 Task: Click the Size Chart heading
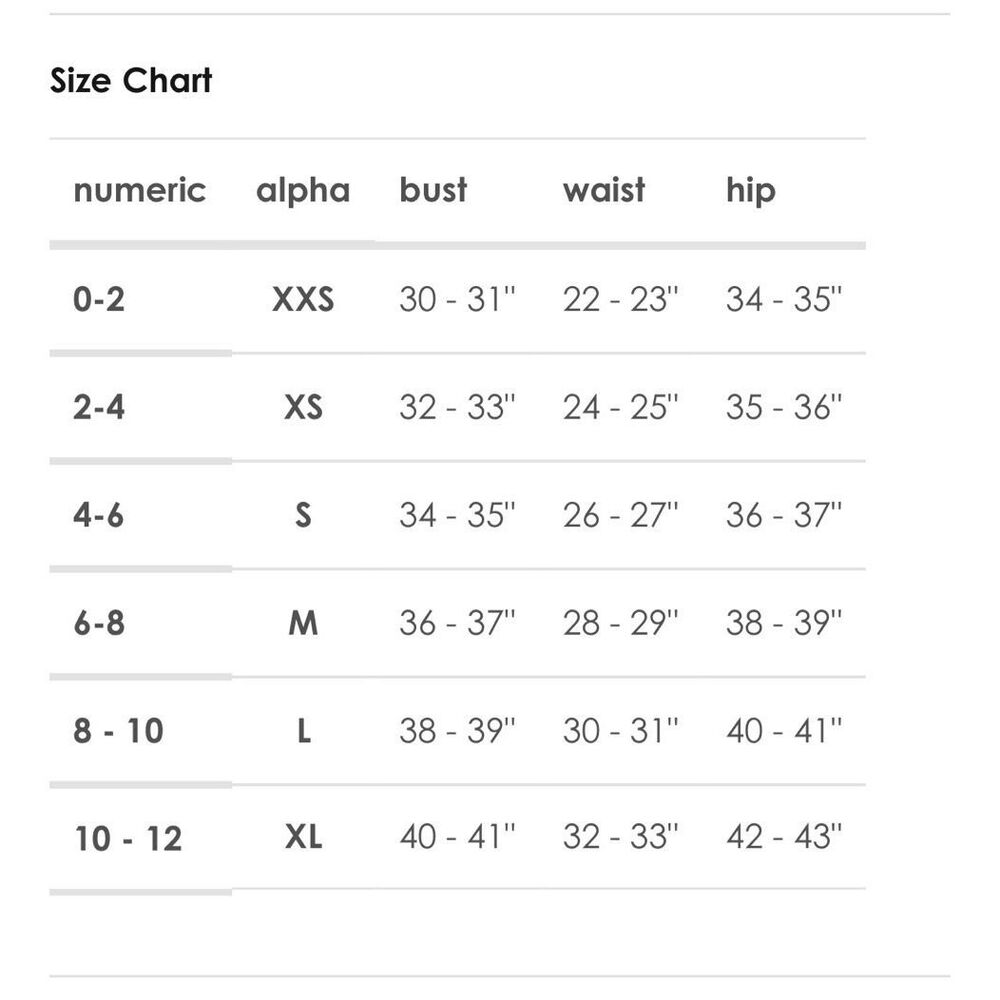coord(131,80)
